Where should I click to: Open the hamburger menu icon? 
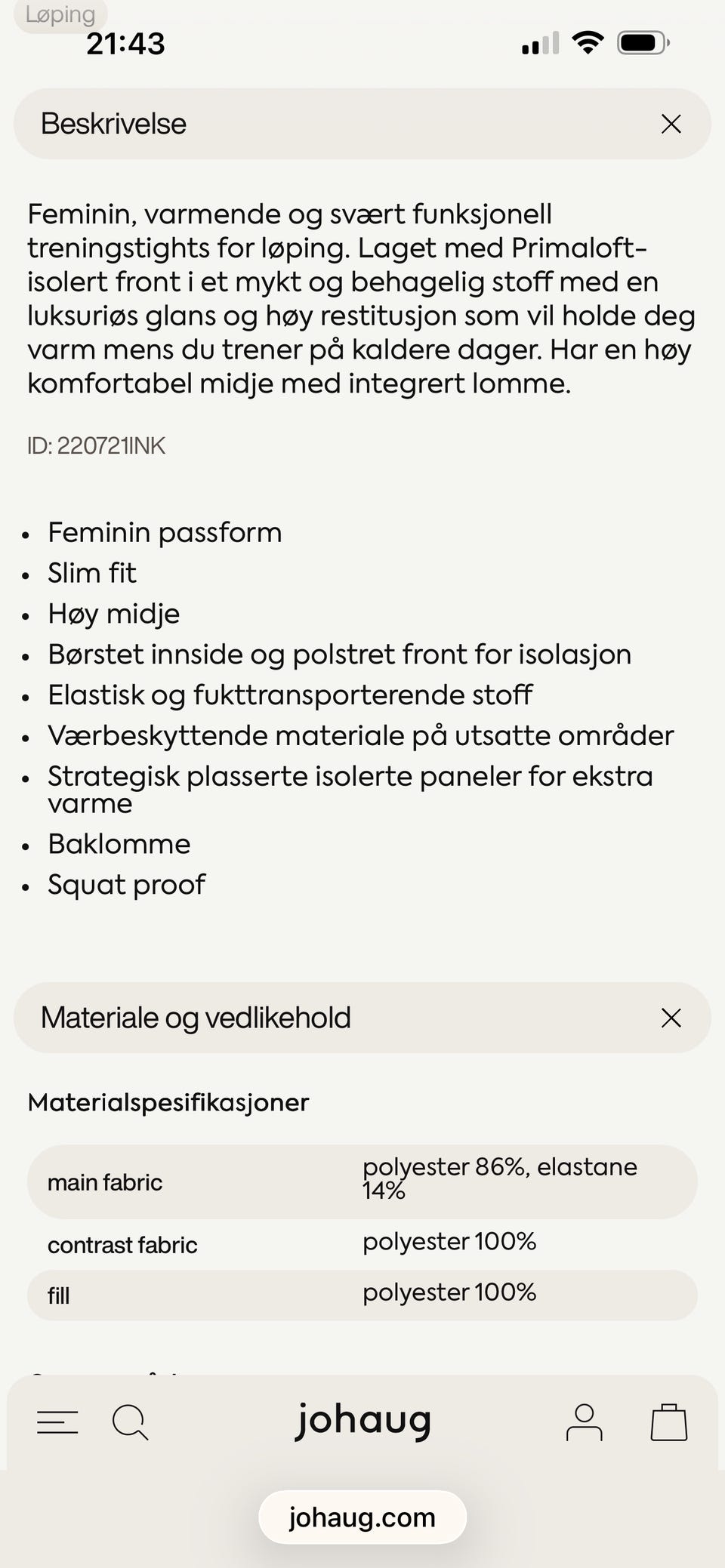click(57, 1422)
